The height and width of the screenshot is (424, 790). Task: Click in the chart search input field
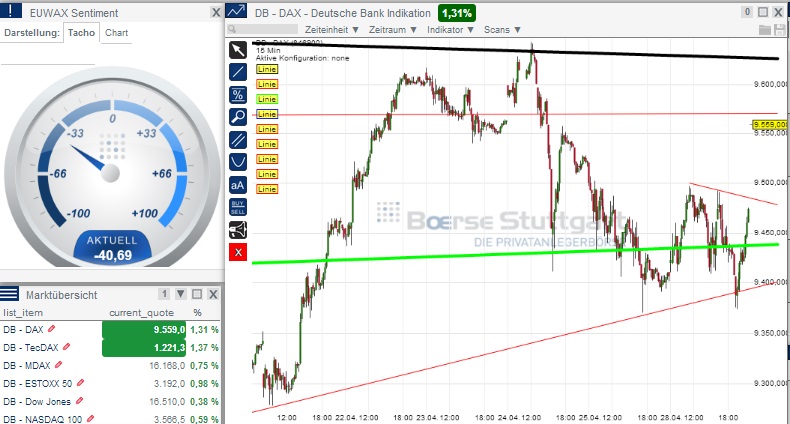coord(262,30)
